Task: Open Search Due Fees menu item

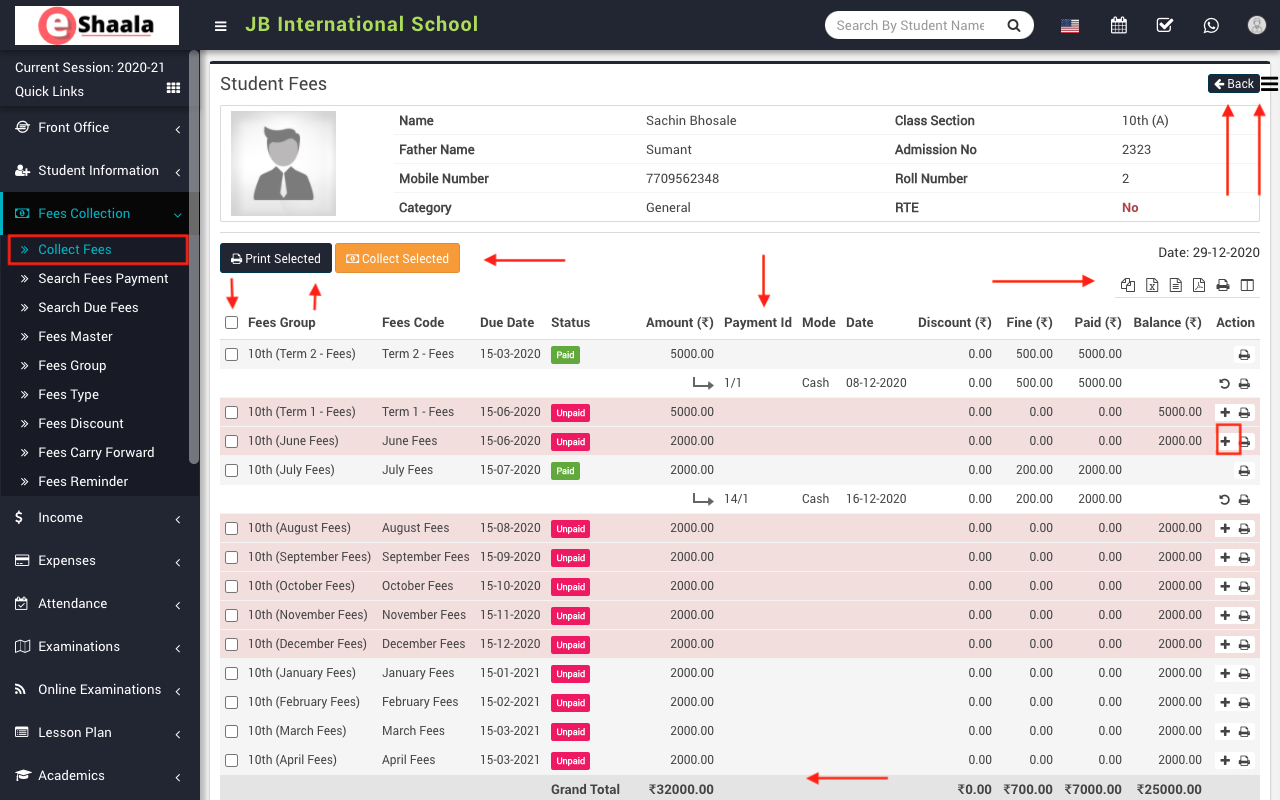Action: (x=88, y=308)
